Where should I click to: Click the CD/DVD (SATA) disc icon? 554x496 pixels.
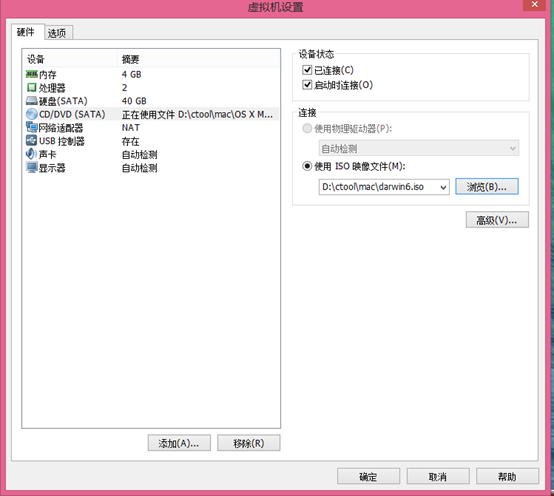click(31, 114)
